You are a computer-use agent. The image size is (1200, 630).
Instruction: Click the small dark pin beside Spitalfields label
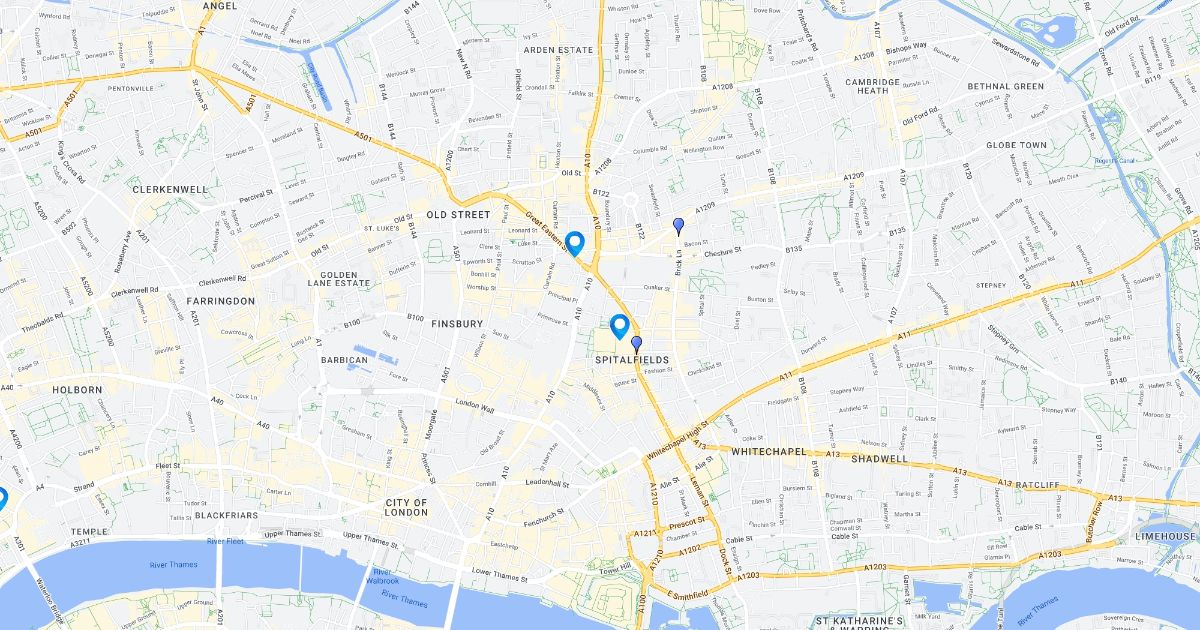(x=636, y=345)
